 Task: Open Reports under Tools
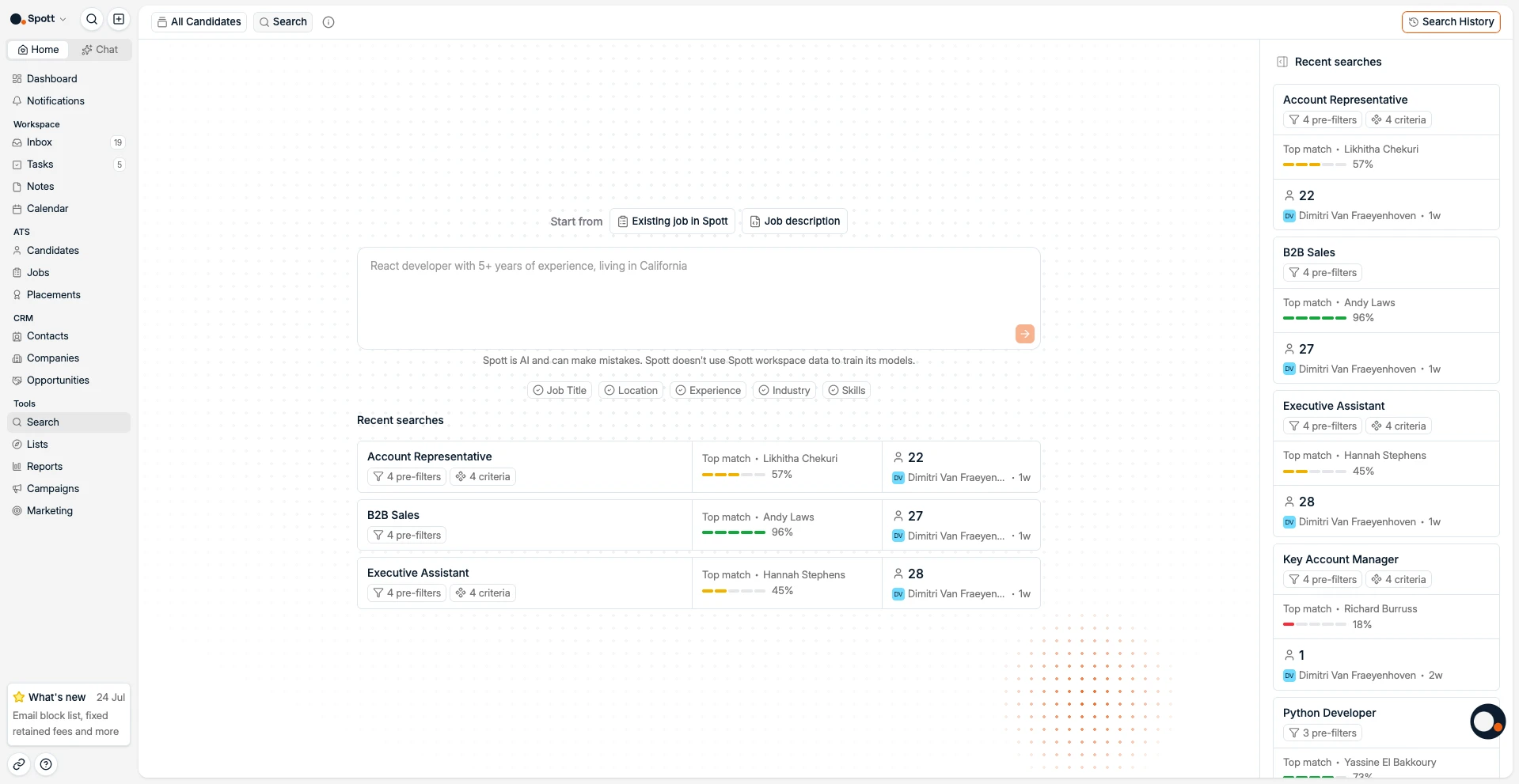point(69,467)
